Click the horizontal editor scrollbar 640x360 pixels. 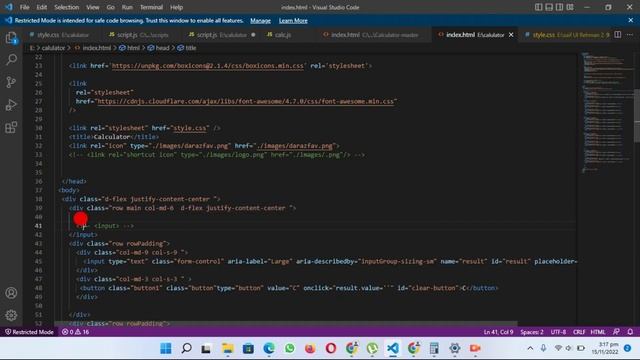click(x=286, y=324)
